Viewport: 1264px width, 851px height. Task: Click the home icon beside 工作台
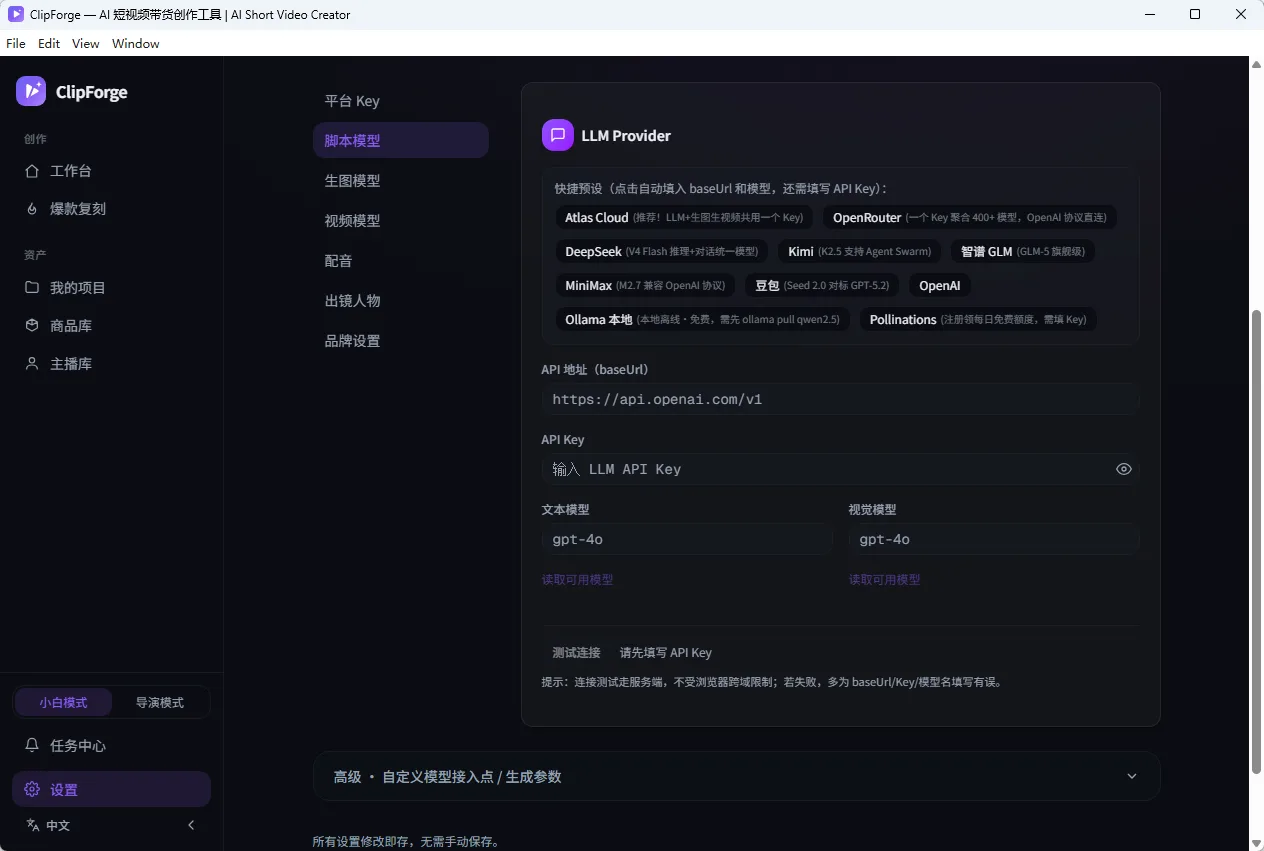point(33,171)
